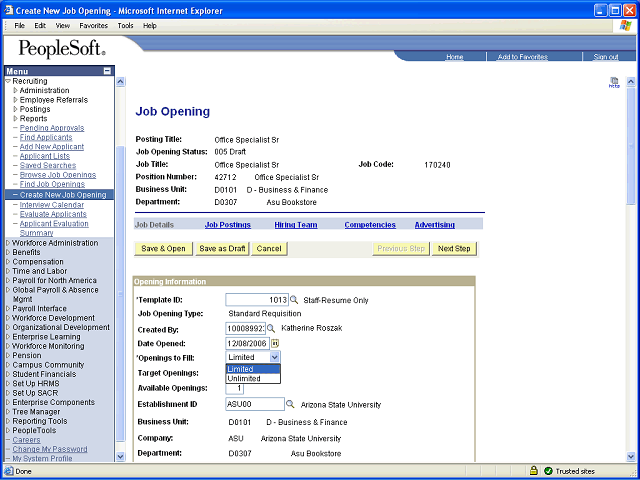This screenshot has width=640, height=480.
Task: Open Pending Approvals link
Action: pos(52,128)
